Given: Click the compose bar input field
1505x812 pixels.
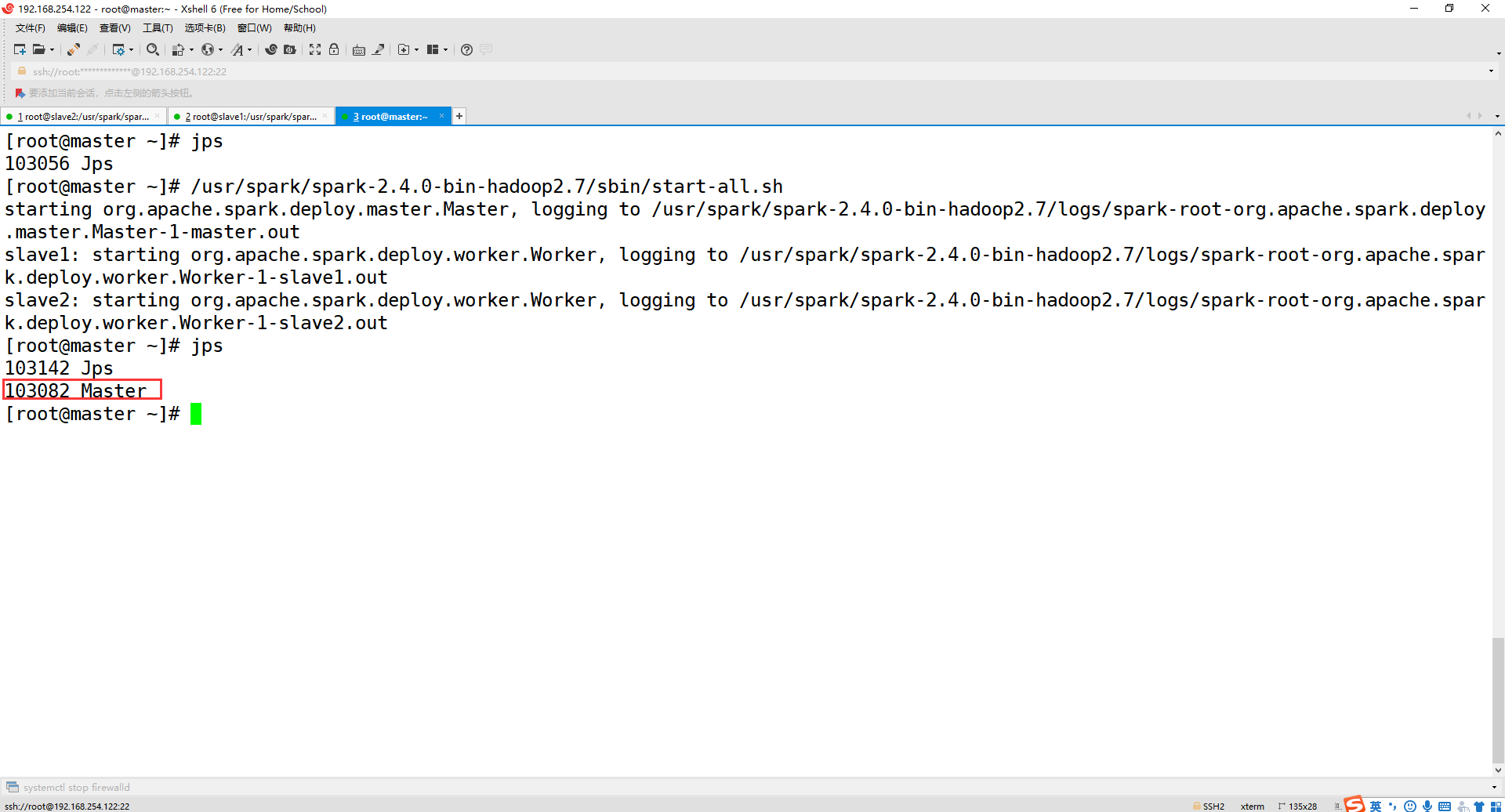Looking at the screenshot, I should click(x=752, y=788).
